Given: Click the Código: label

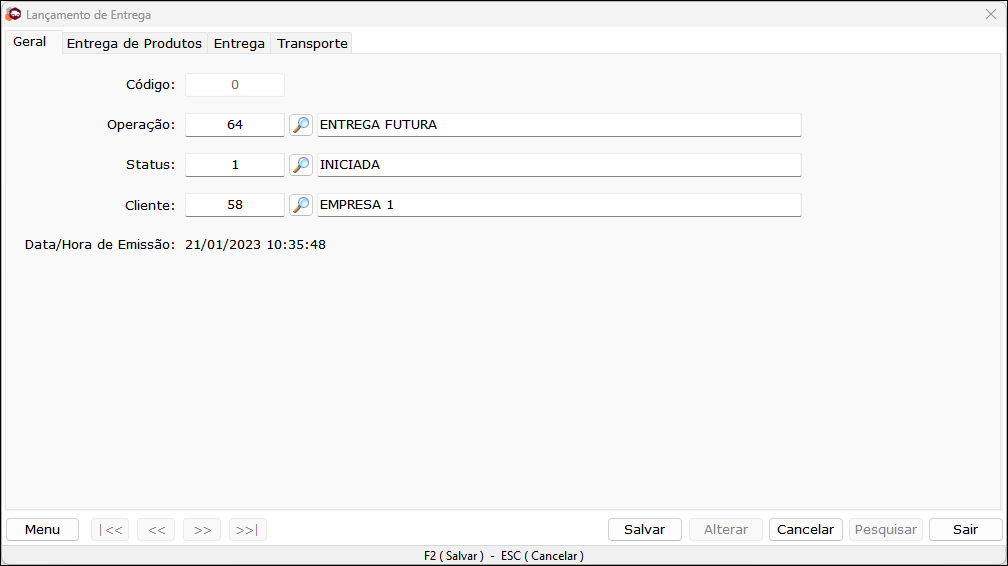Looking at the screenshot, I should pos(150,85).
